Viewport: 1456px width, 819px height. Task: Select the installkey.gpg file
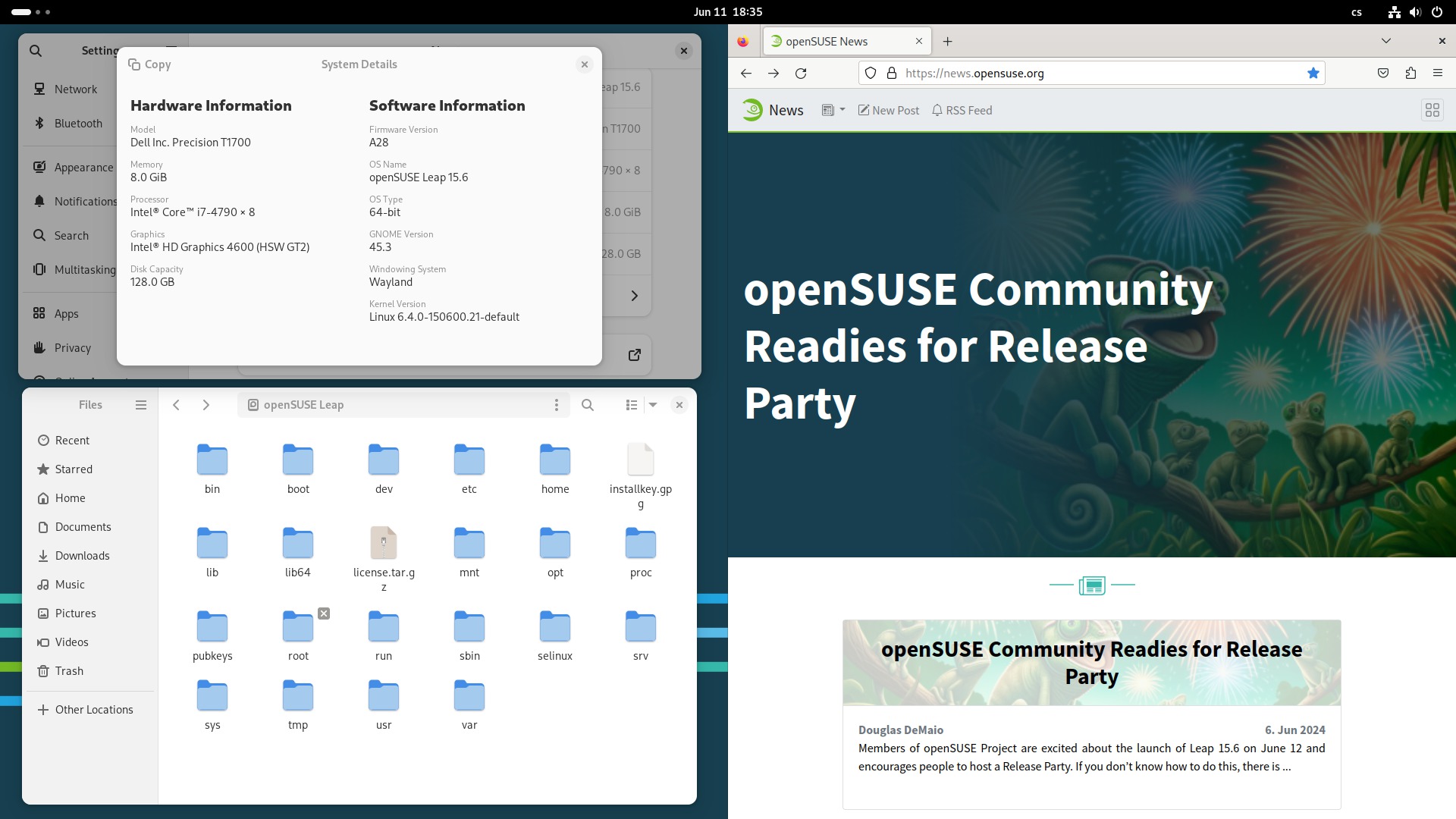pos(641,475)
